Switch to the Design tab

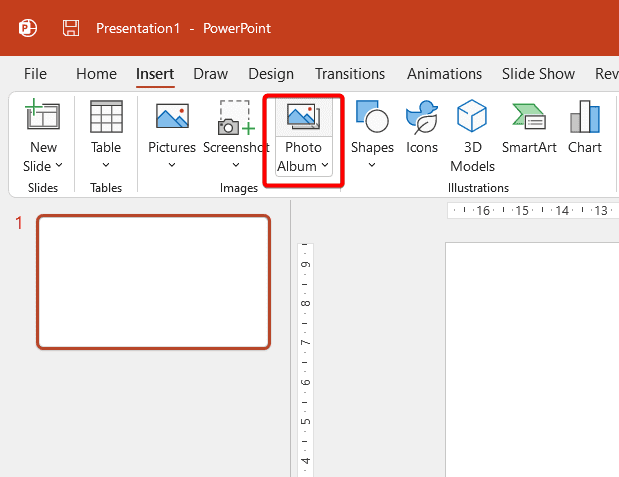click(x=271, y=73)
